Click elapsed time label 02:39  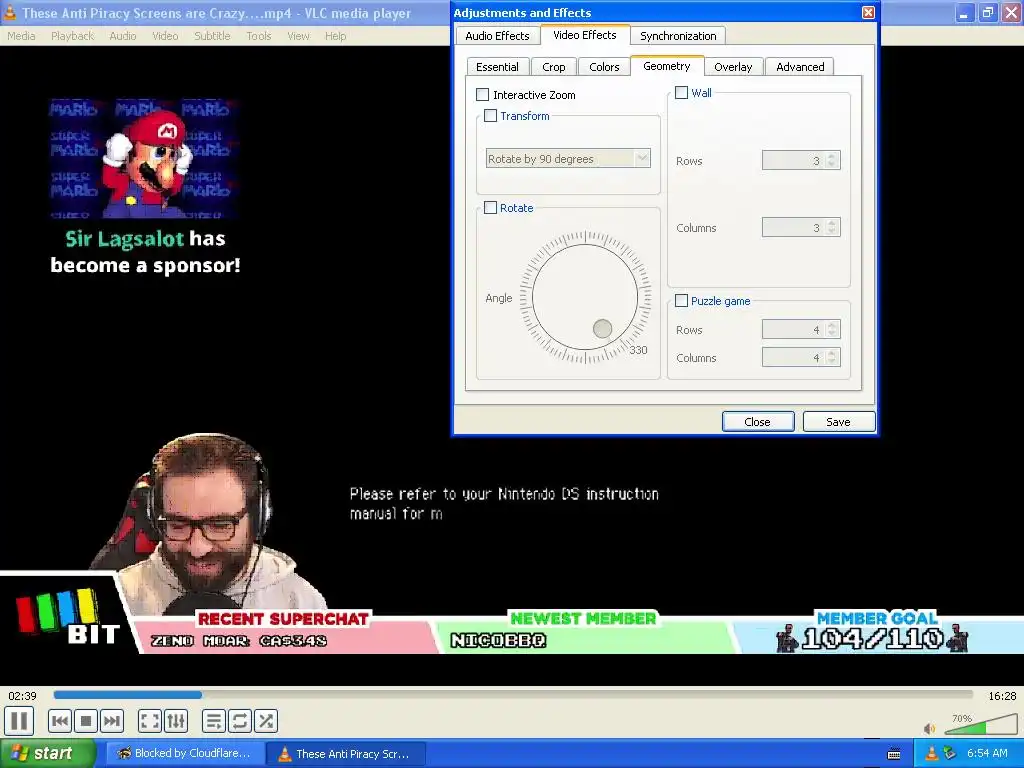point(22,696)
